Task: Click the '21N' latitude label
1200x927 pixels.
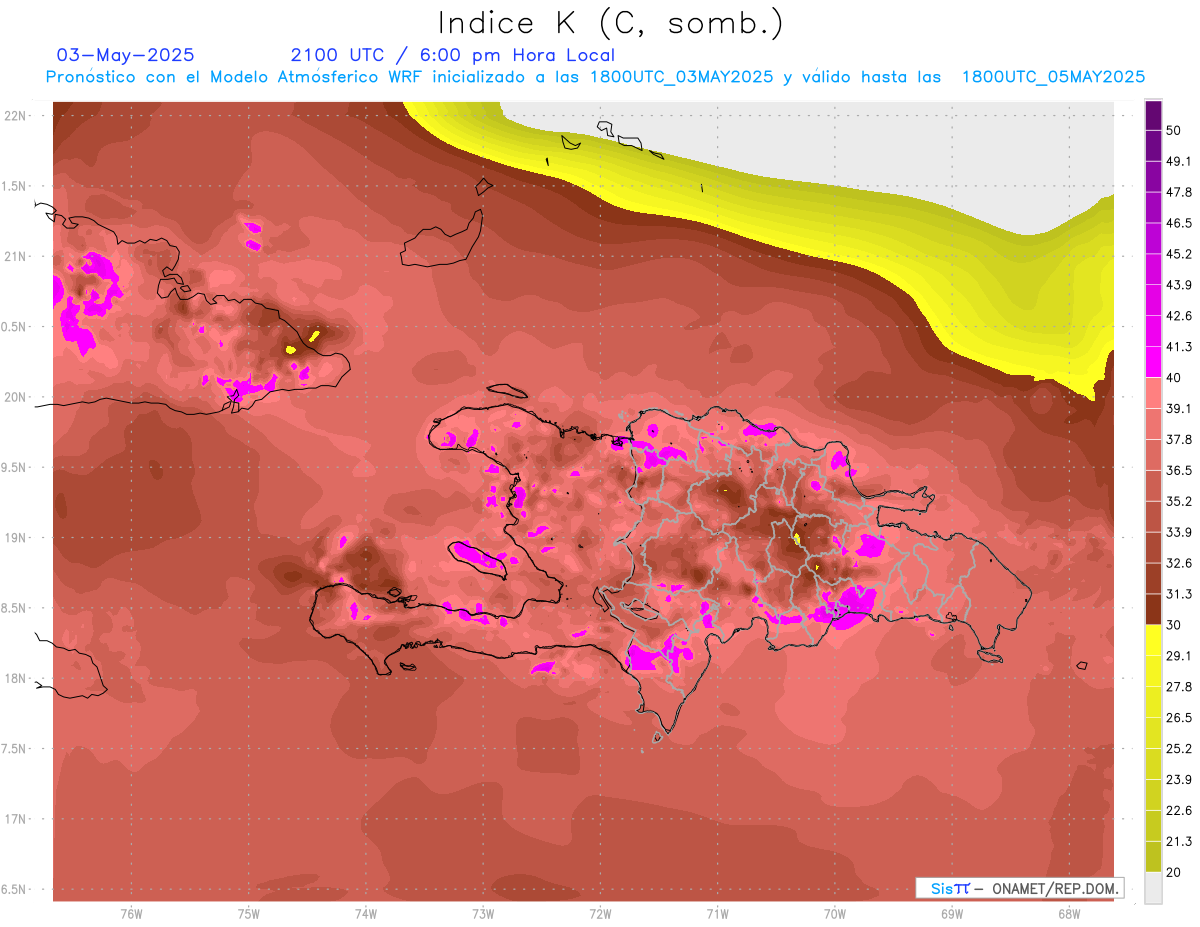Action: [16, 257]
